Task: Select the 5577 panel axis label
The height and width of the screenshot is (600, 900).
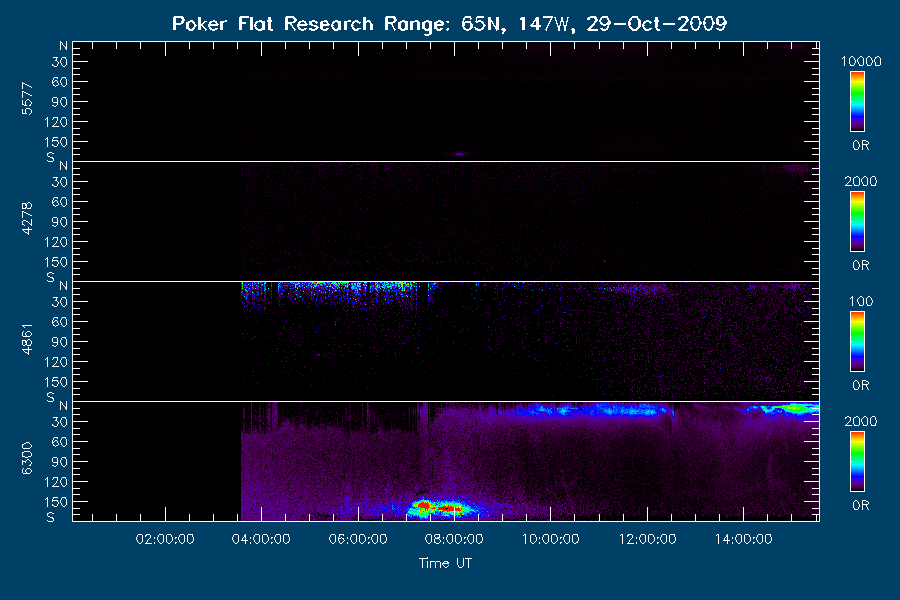Action: [27, 99]
